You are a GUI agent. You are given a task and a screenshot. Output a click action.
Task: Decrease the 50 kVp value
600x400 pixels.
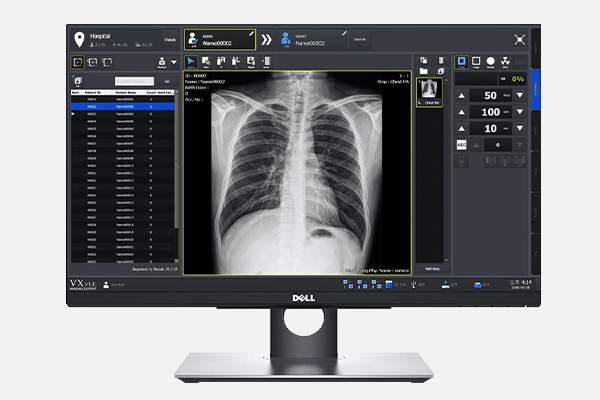point(520,95)
